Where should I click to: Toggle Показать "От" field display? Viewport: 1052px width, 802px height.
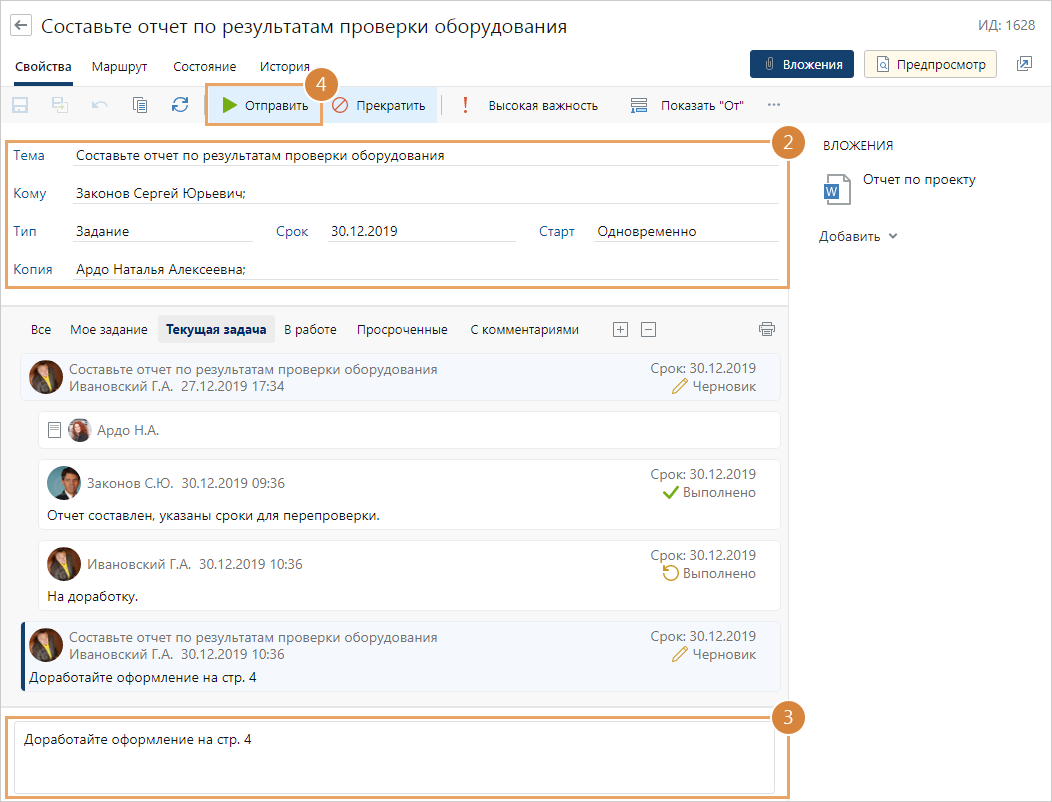pyautogui.click(x=694, y=105)
